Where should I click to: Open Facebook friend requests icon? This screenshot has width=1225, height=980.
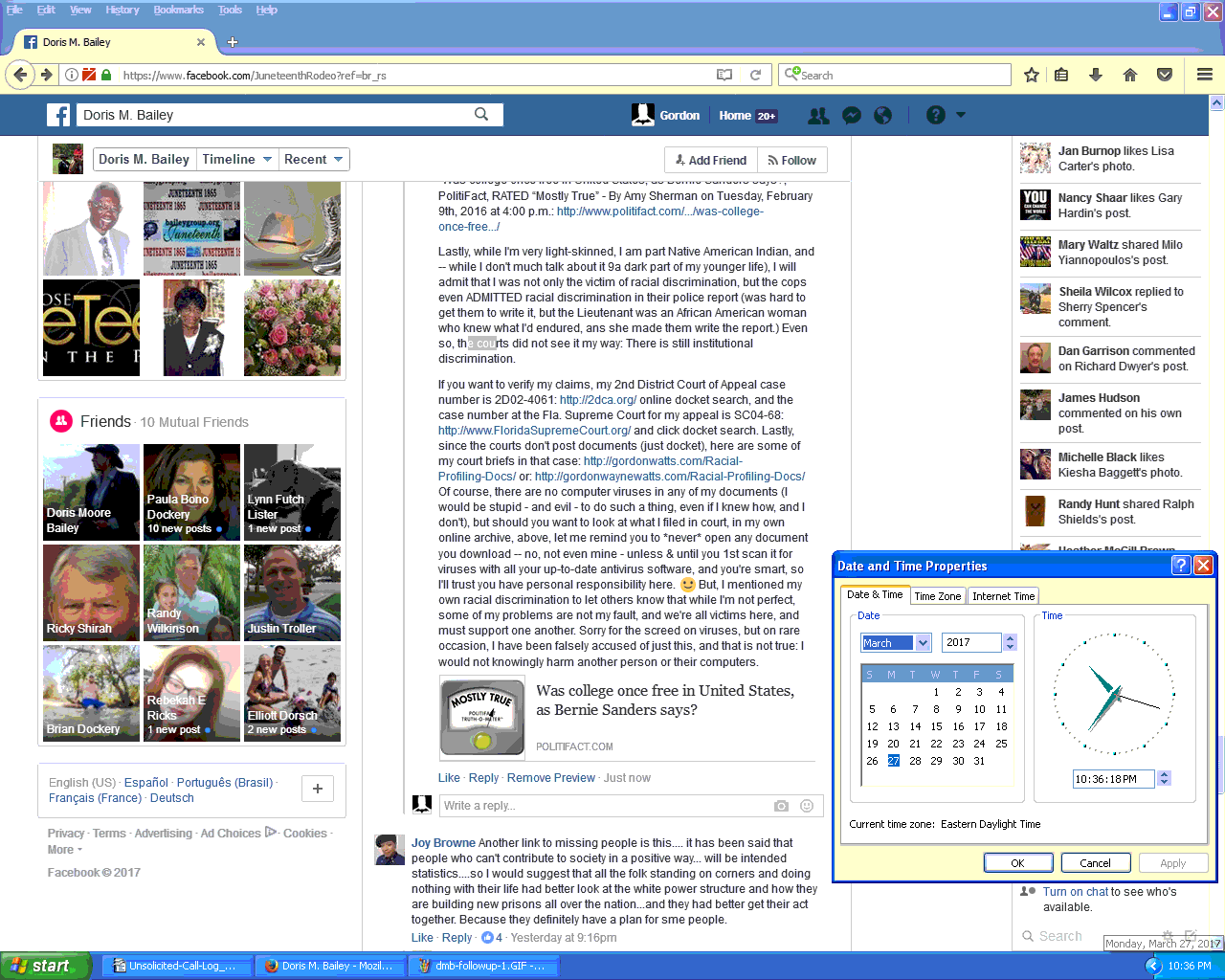click(818, 116)
